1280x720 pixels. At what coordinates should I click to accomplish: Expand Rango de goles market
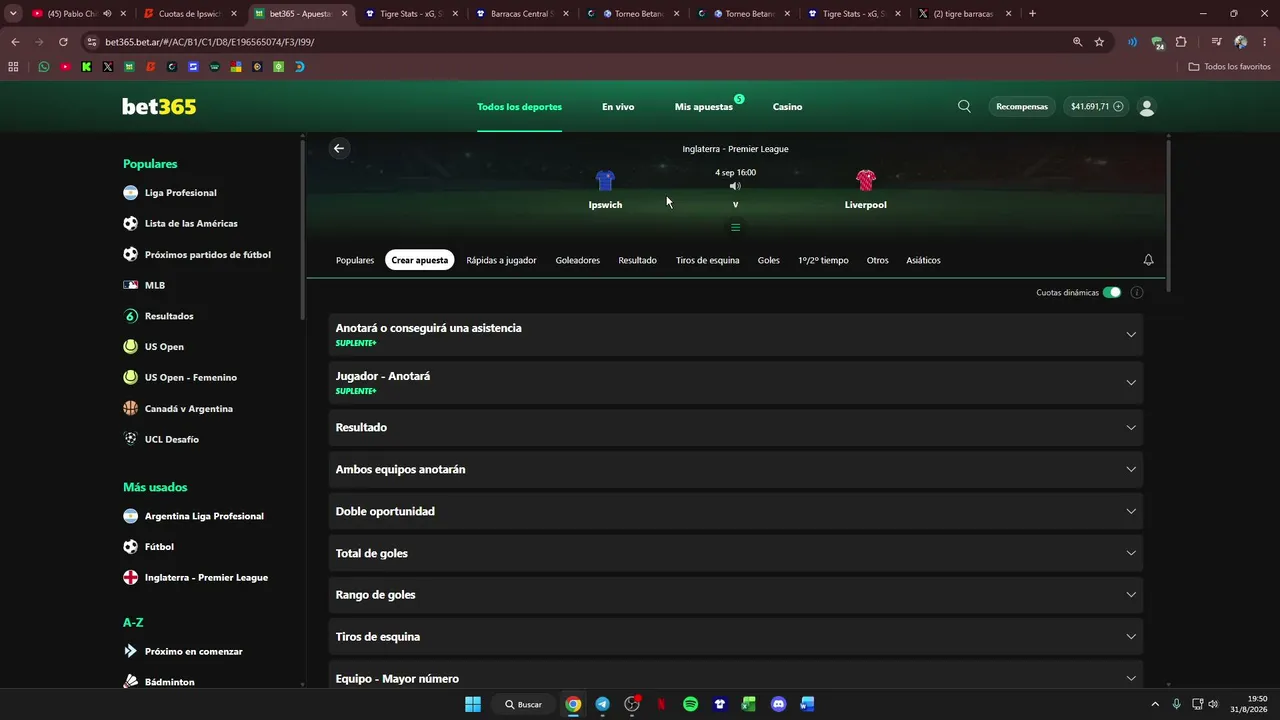(735, 595)
